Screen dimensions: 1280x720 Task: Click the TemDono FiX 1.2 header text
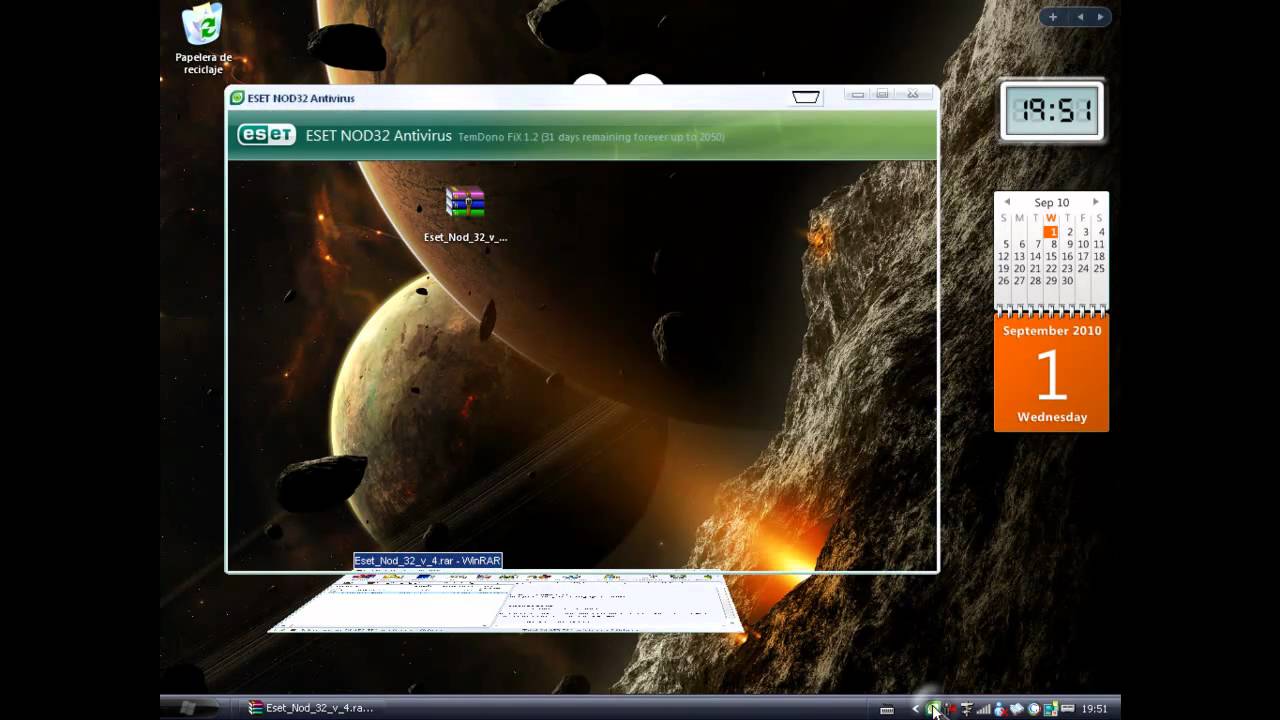click(x=591, y=137)
